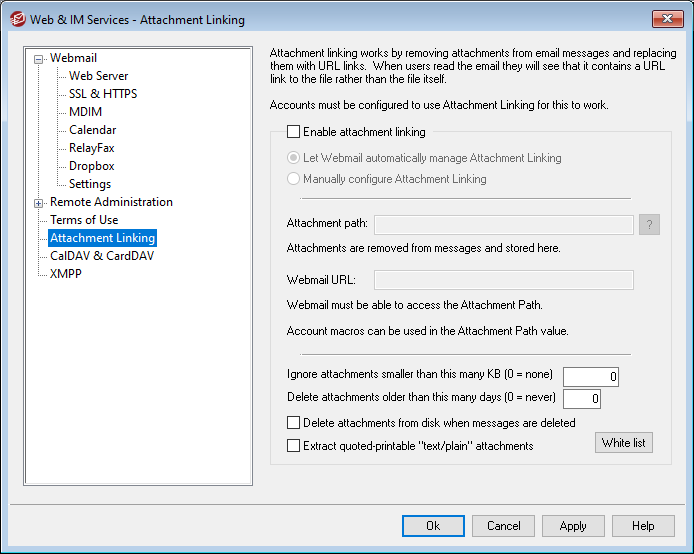
Task: Select Manually configure Attachment Linking
Action: click(293, 179)
